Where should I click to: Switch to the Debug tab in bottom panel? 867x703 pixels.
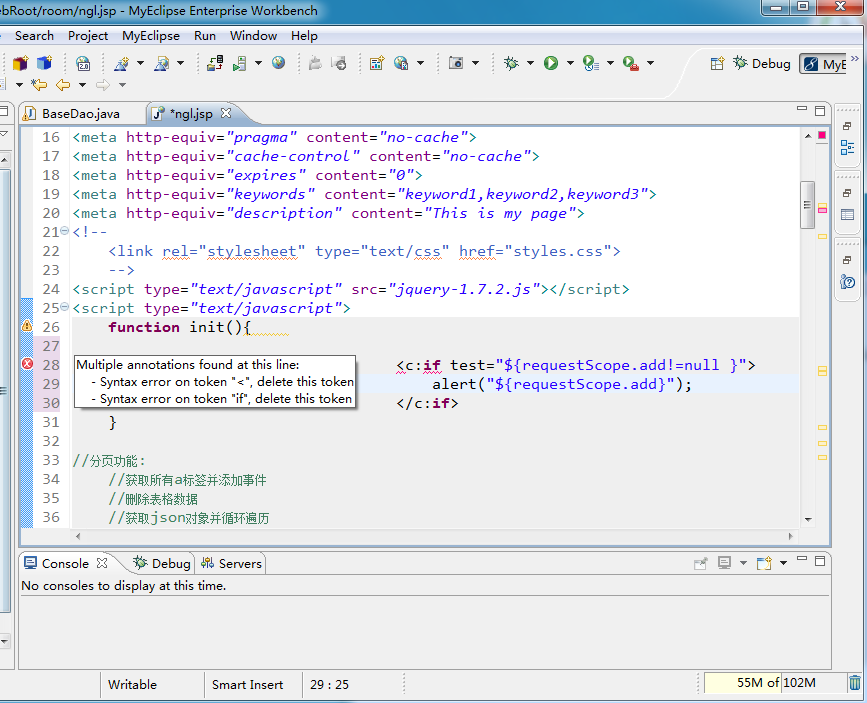(162, 564)
